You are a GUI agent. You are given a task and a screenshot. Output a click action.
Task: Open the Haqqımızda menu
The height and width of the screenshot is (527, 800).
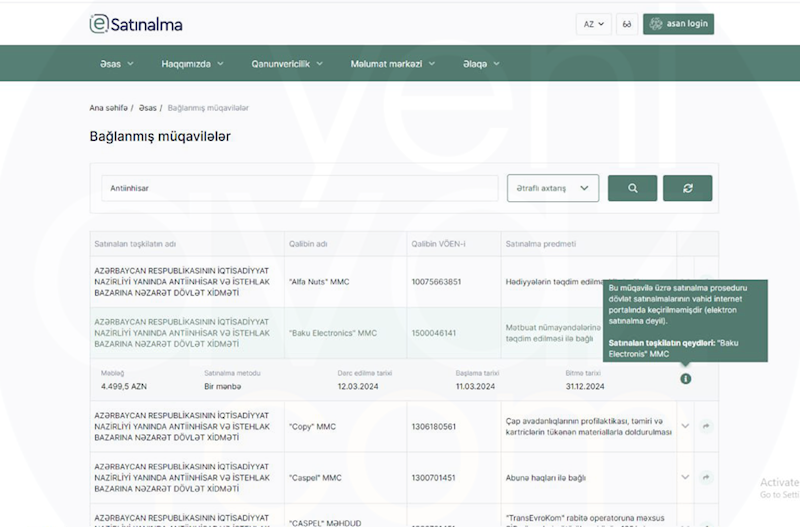pyautogui.click(x=192, y=64)
